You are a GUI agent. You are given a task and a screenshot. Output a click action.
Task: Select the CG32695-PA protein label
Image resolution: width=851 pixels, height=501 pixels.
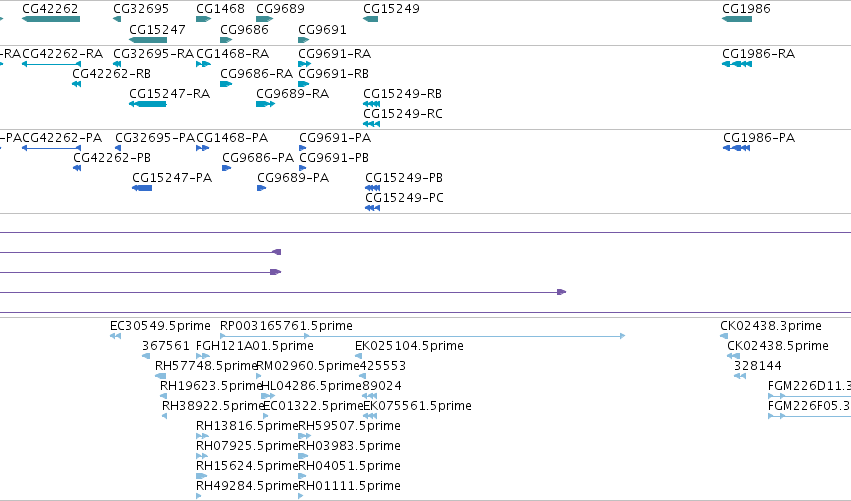[155, 138]
